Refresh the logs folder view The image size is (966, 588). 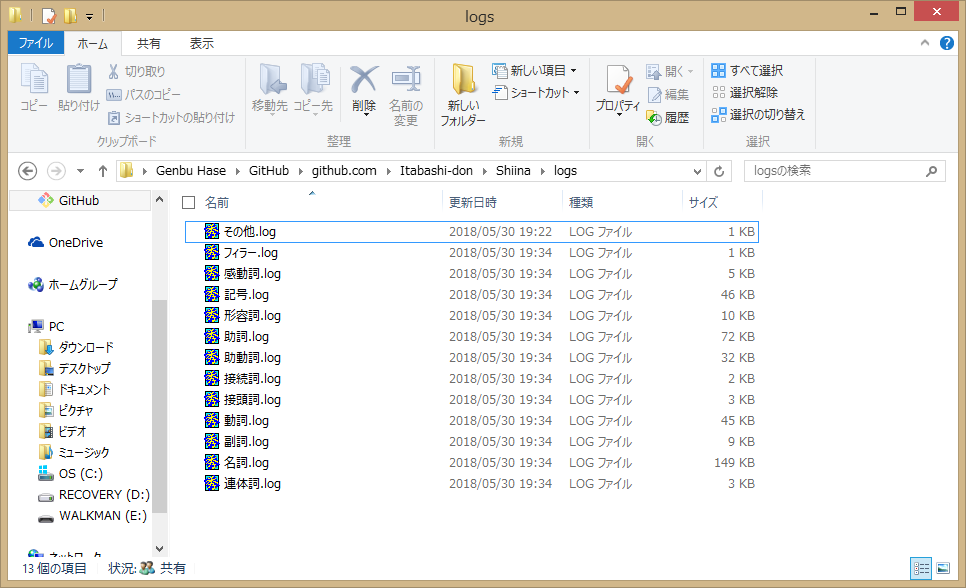(x=719, y=171)
